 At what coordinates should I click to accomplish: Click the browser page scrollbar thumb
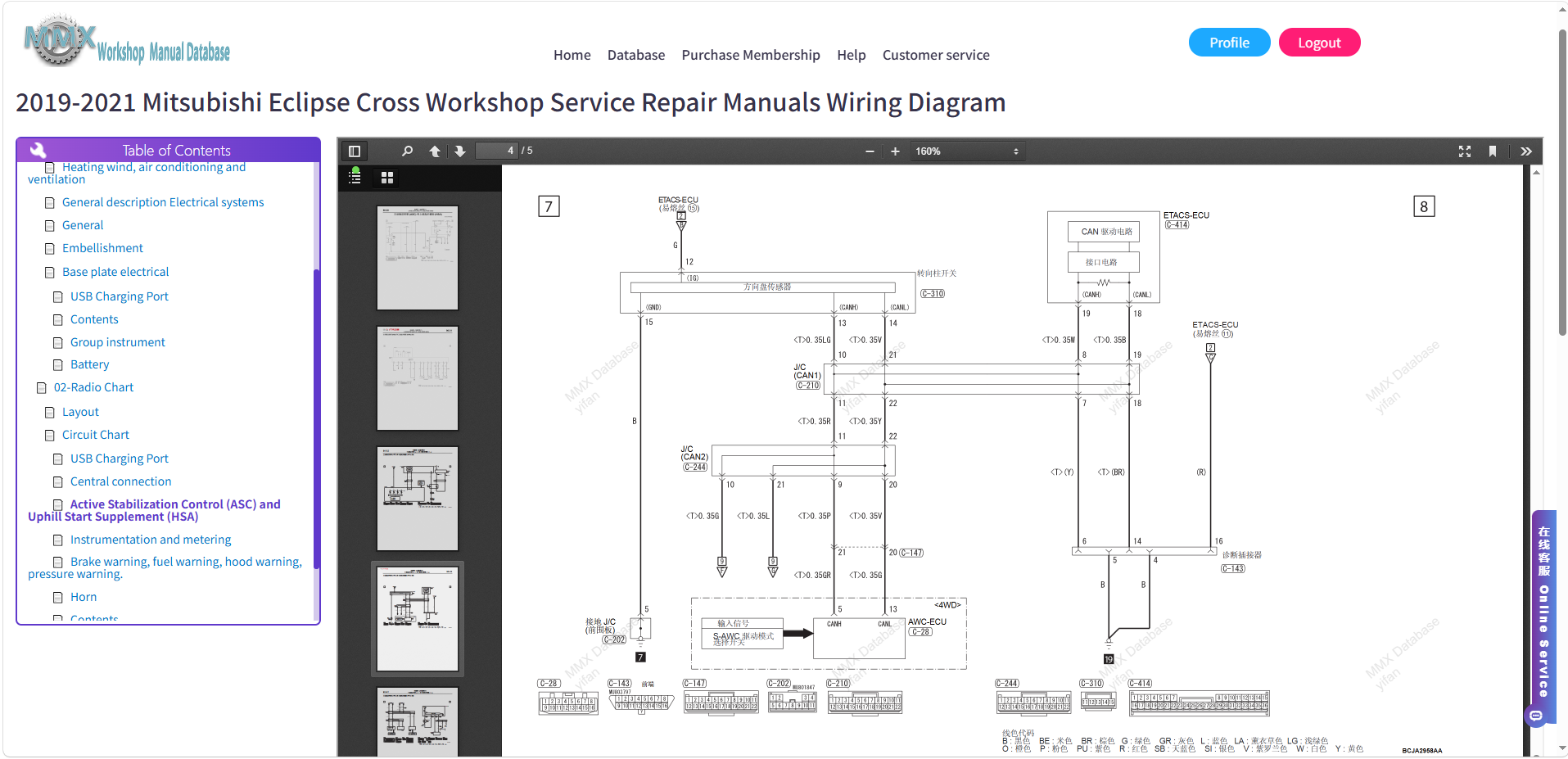(1562, 183)
